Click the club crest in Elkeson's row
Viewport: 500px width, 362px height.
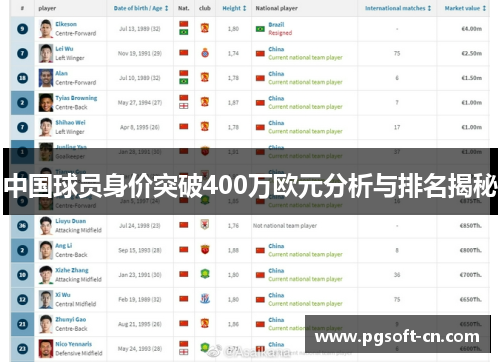click(x=205, y=28)
